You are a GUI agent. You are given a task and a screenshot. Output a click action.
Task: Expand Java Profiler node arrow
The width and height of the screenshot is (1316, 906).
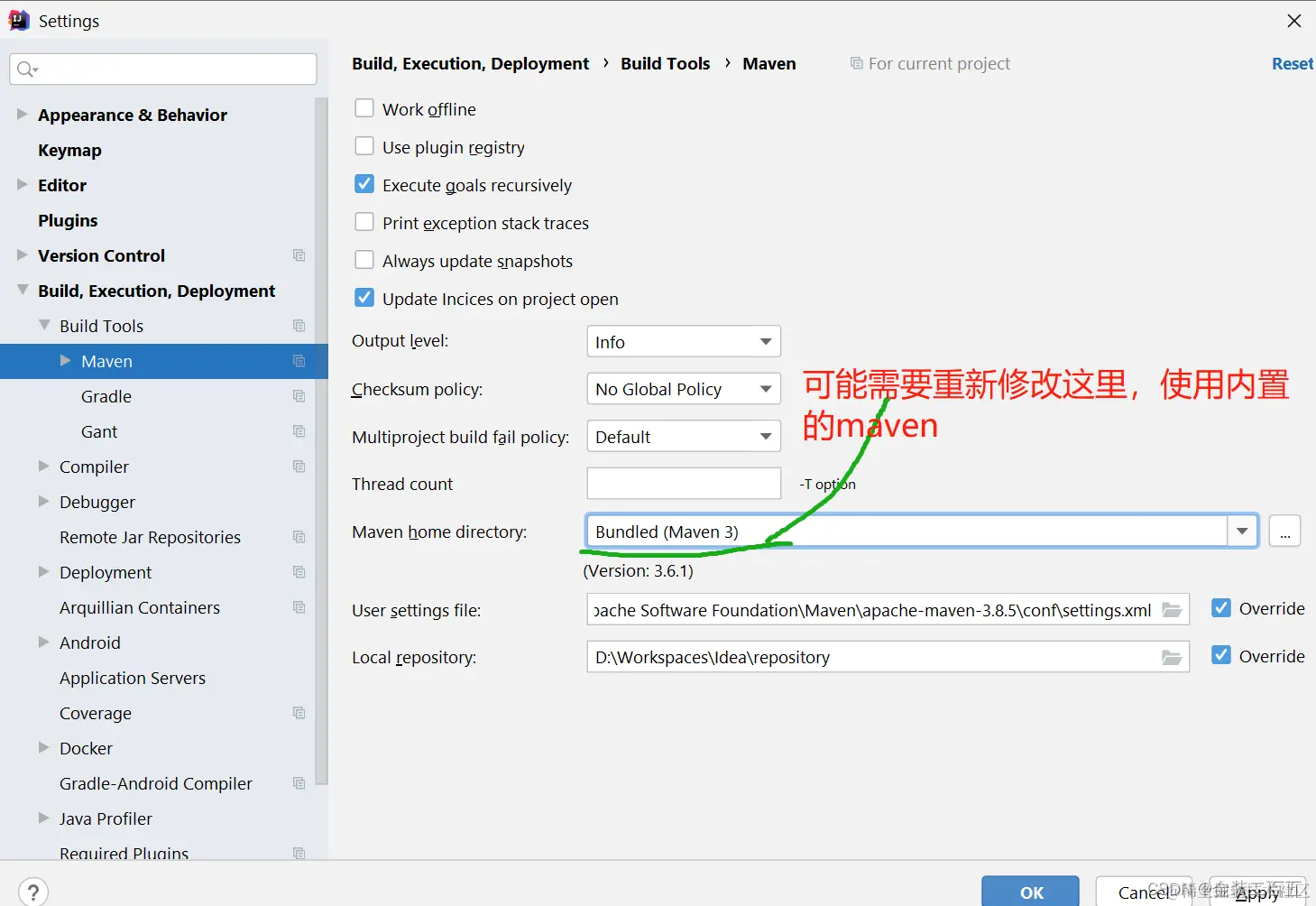coord(44,818)
